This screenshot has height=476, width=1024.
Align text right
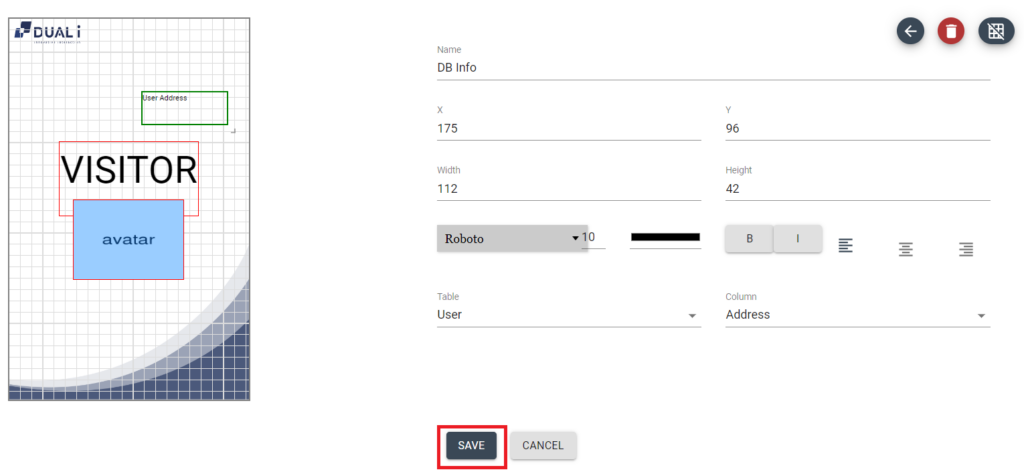(x=966, y=250)
